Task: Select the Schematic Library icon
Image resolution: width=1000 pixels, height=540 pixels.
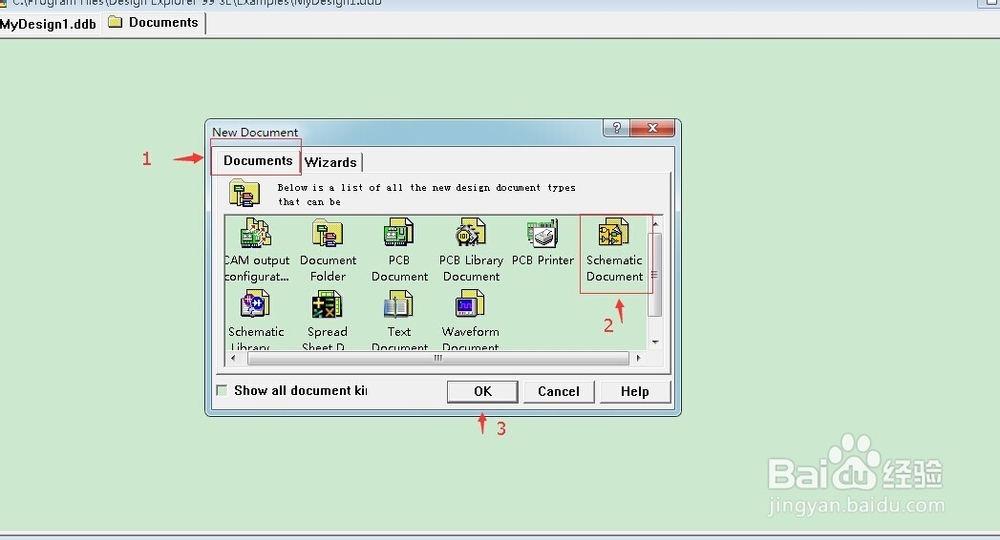Action: [256, 305]
